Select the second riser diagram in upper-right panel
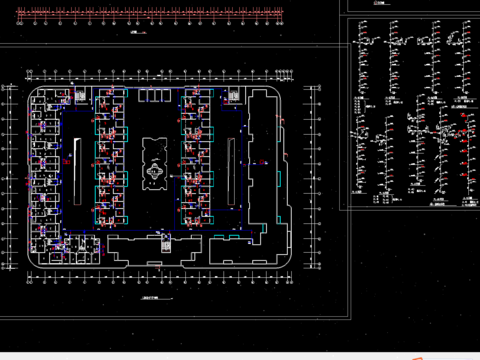The width and height of the screenshot is (480, 360). (x=395, y=58)
